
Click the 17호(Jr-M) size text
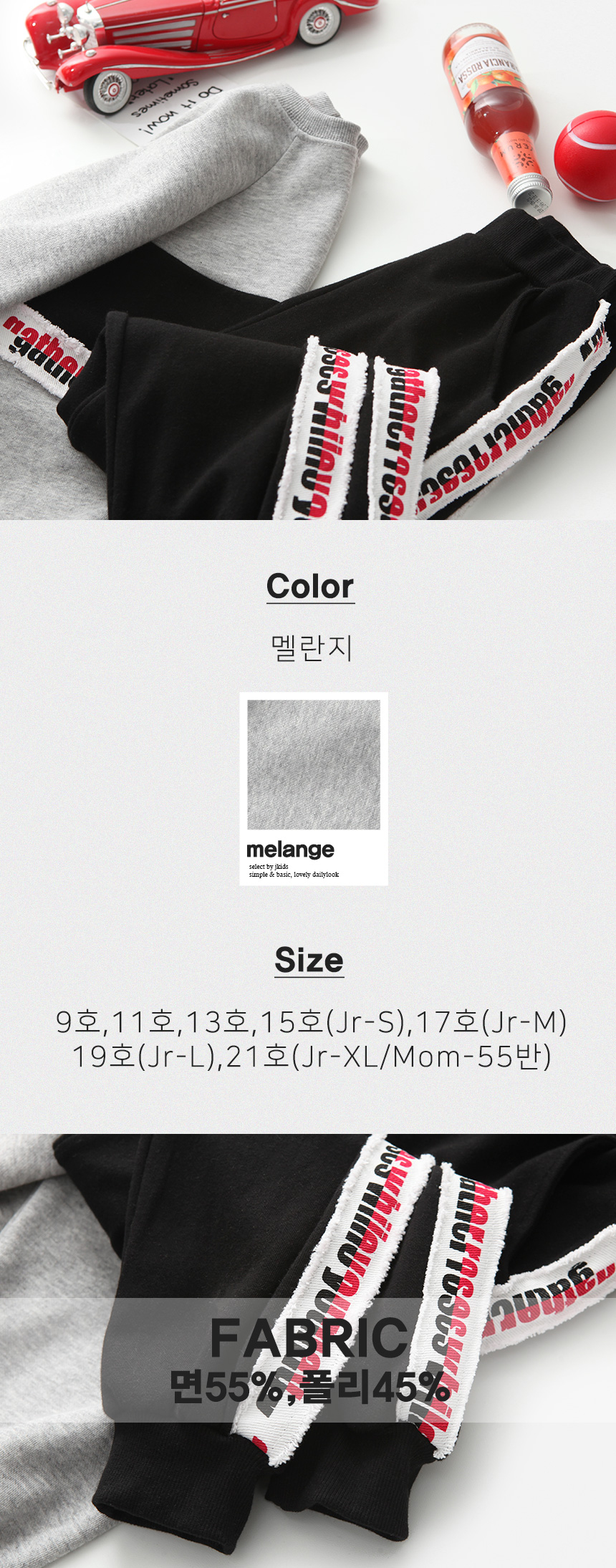[x=491, y=1022]
